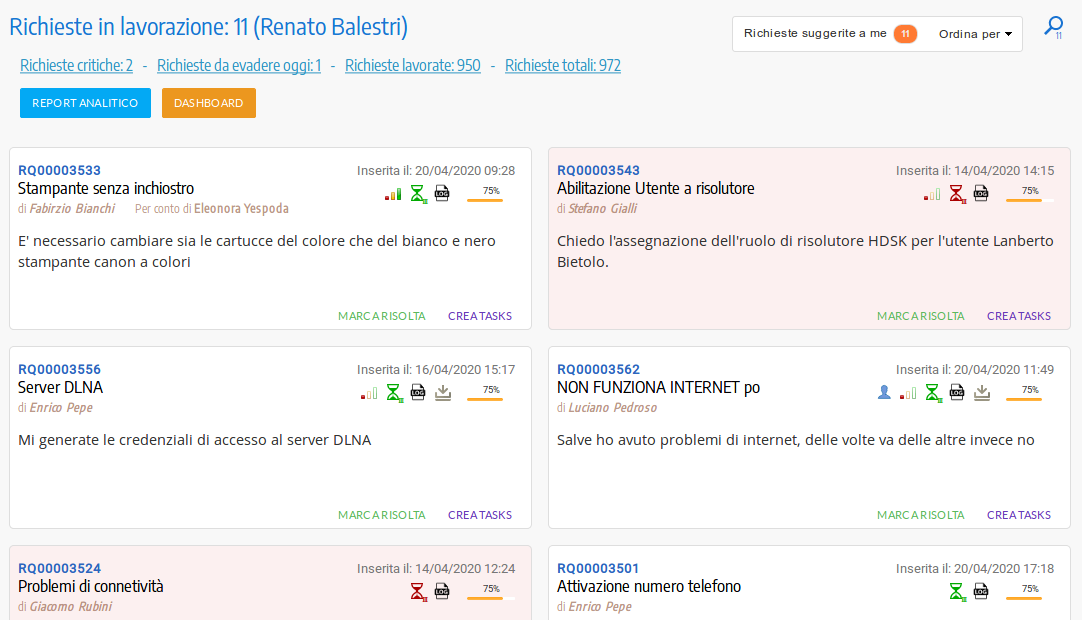The image size is (1082, 620).
Task: Click CREA TASKS on Server DLNA card
Action: 479,515
